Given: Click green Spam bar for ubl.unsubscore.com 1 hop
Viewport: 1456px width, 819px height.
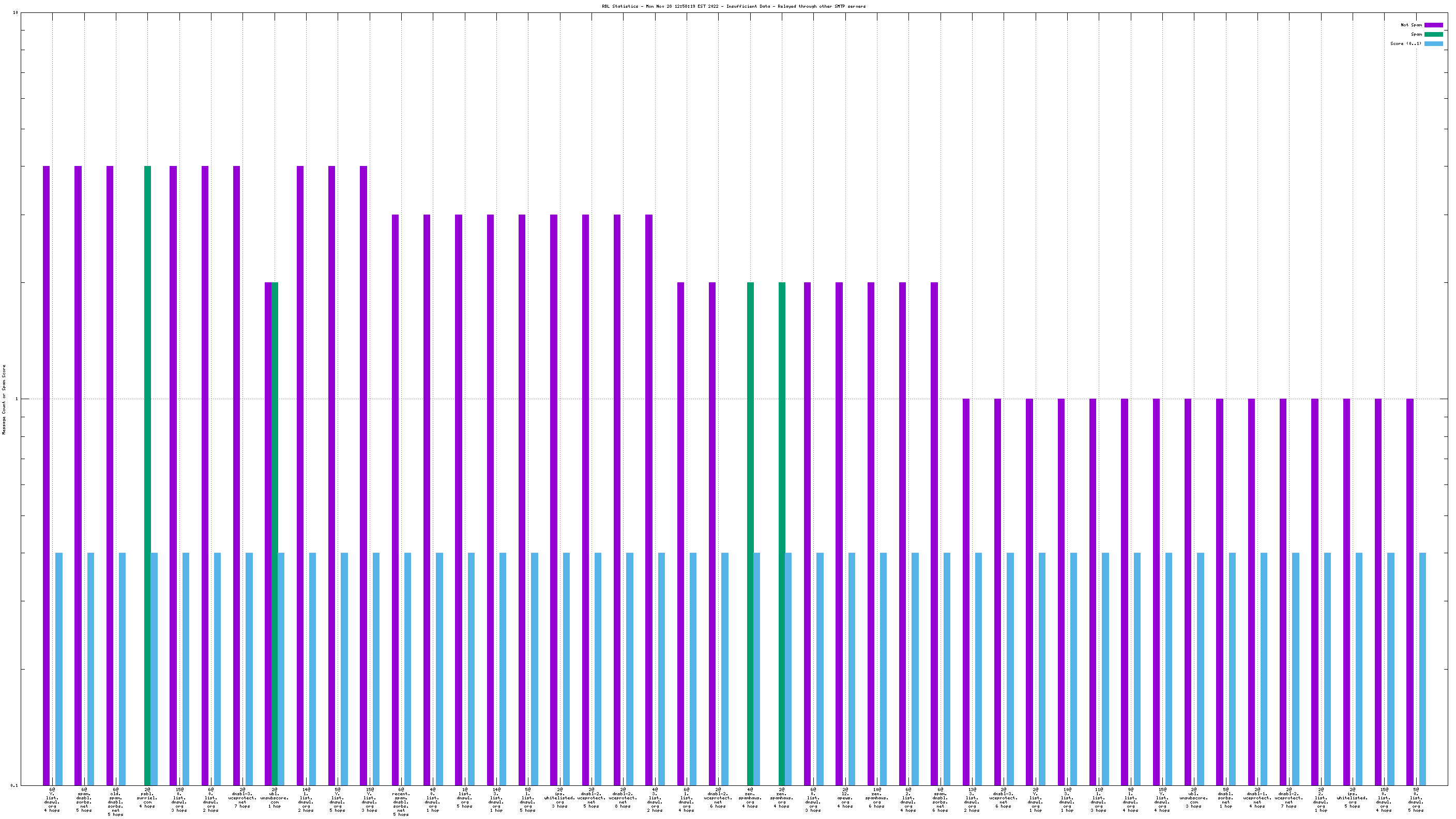Looking at the screenshot, I should (275, 534).
